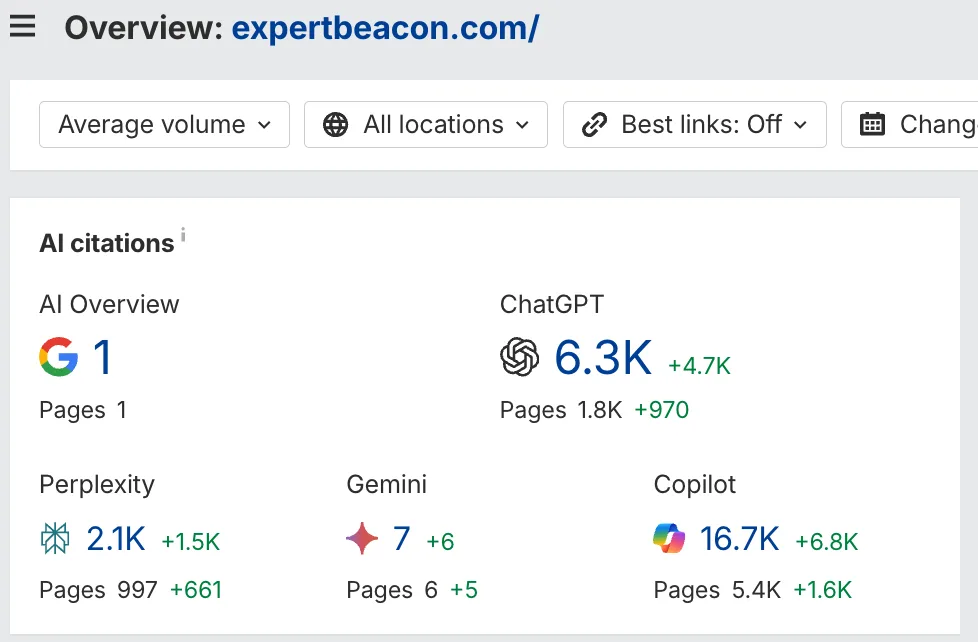View the AI citations info tooltip
The width and height of the screenshot is (978, 642).
tap(183, 234)
